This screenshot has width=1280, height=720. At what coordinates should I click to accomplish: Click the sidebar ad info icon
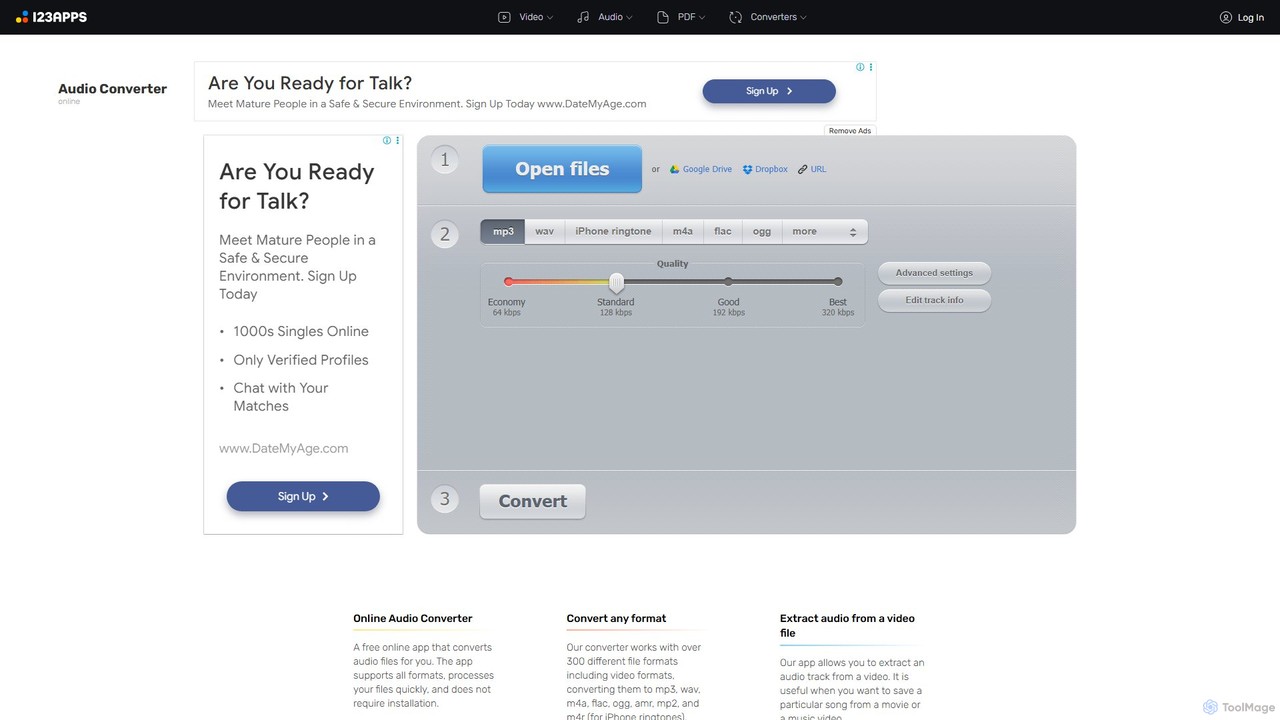[388, 140]
